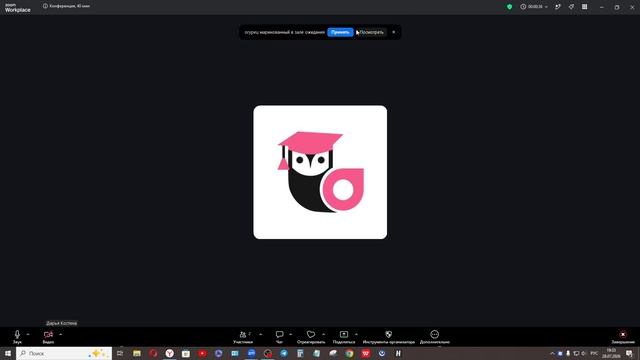Admit waiting participant with Принять
The image size is (640, 360).
340,32
